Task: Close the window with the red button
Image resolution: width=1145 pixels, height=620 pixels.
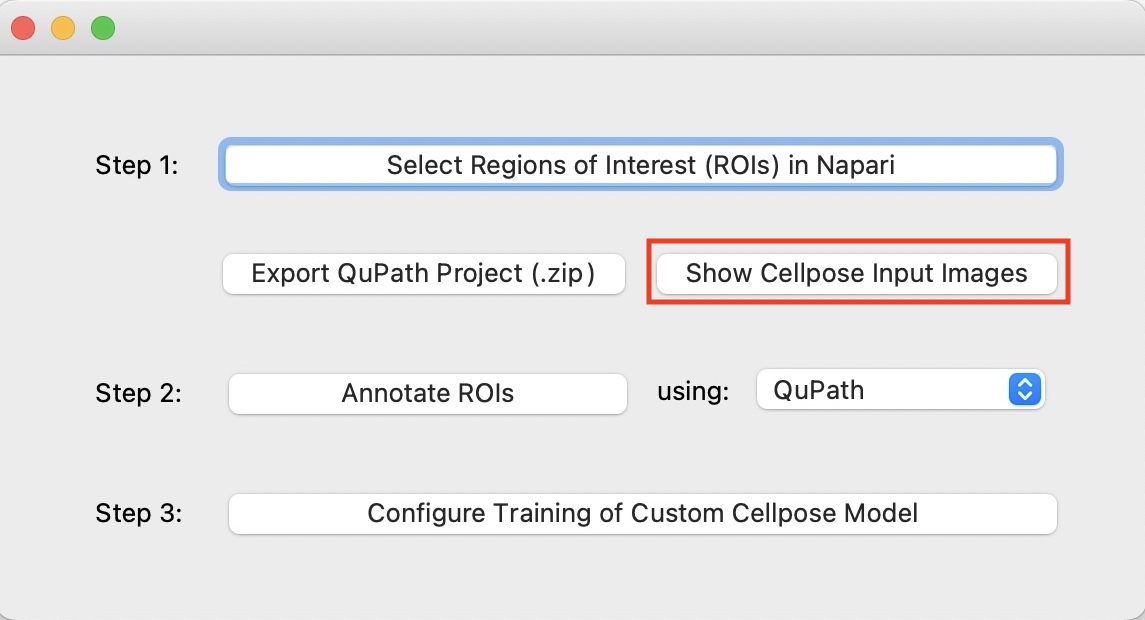Action: click(23, 29)
